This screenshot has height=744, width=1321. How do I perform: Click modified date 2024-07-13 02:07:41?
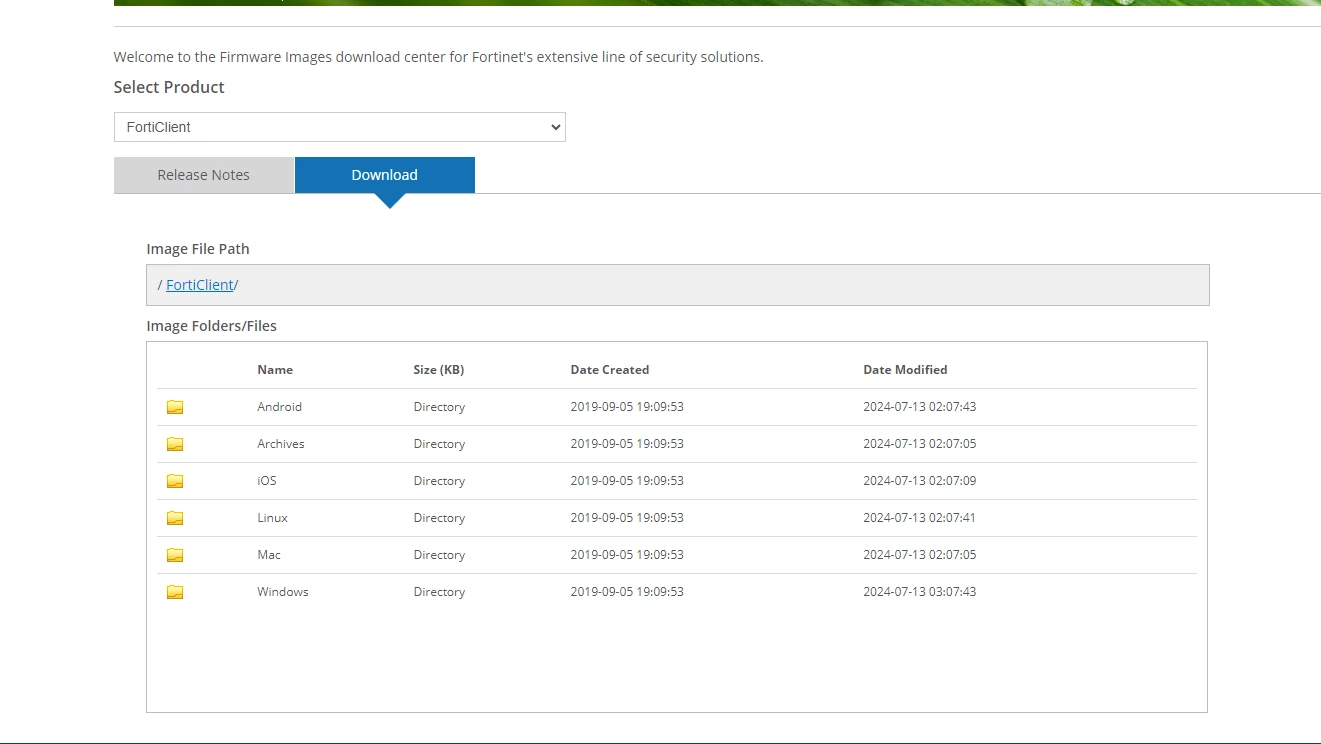920,518
